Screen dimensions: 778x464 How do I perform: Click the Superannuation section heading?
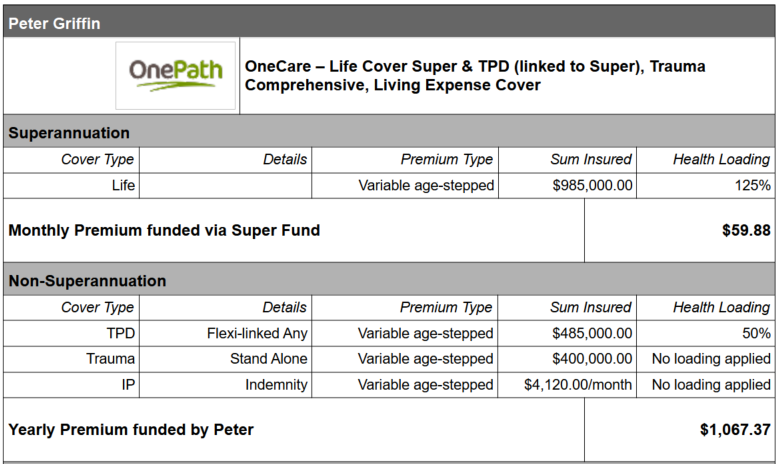pyautogui.click(x=69, y=133)
